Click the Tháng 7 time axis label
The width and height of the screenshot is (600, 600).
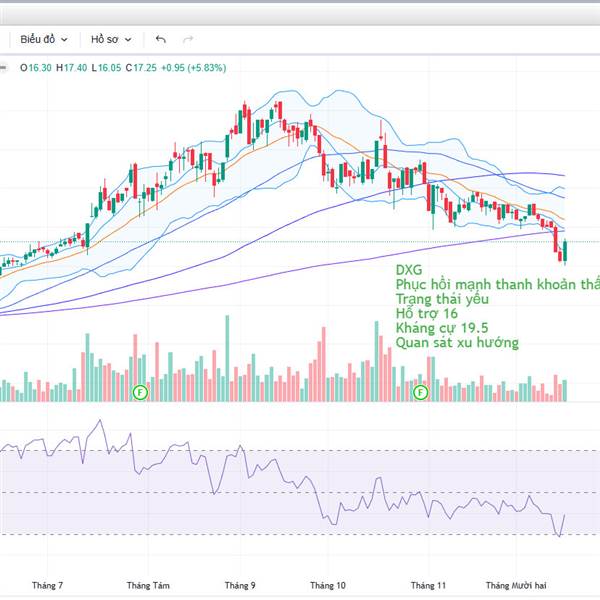coord(47,585)
